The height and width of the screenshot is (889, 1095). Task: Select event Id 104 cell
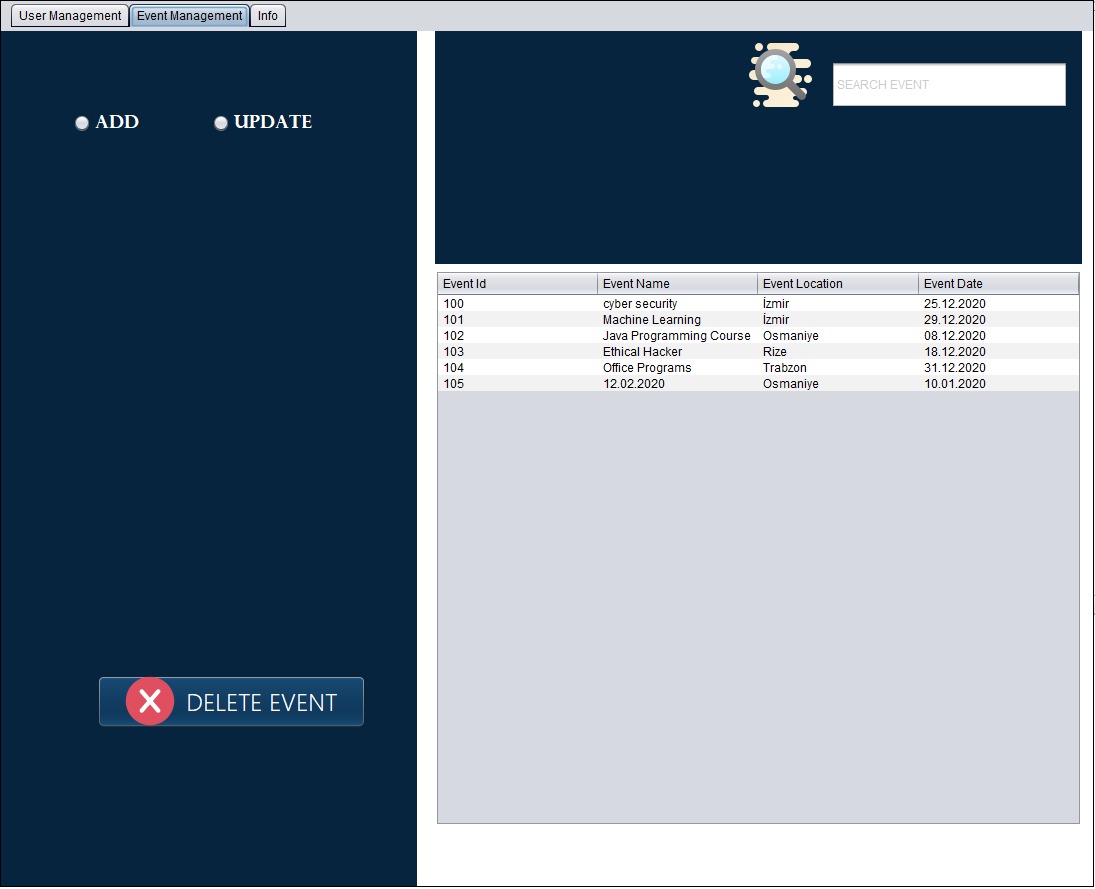pyautogui.click(x=517, y=368)
